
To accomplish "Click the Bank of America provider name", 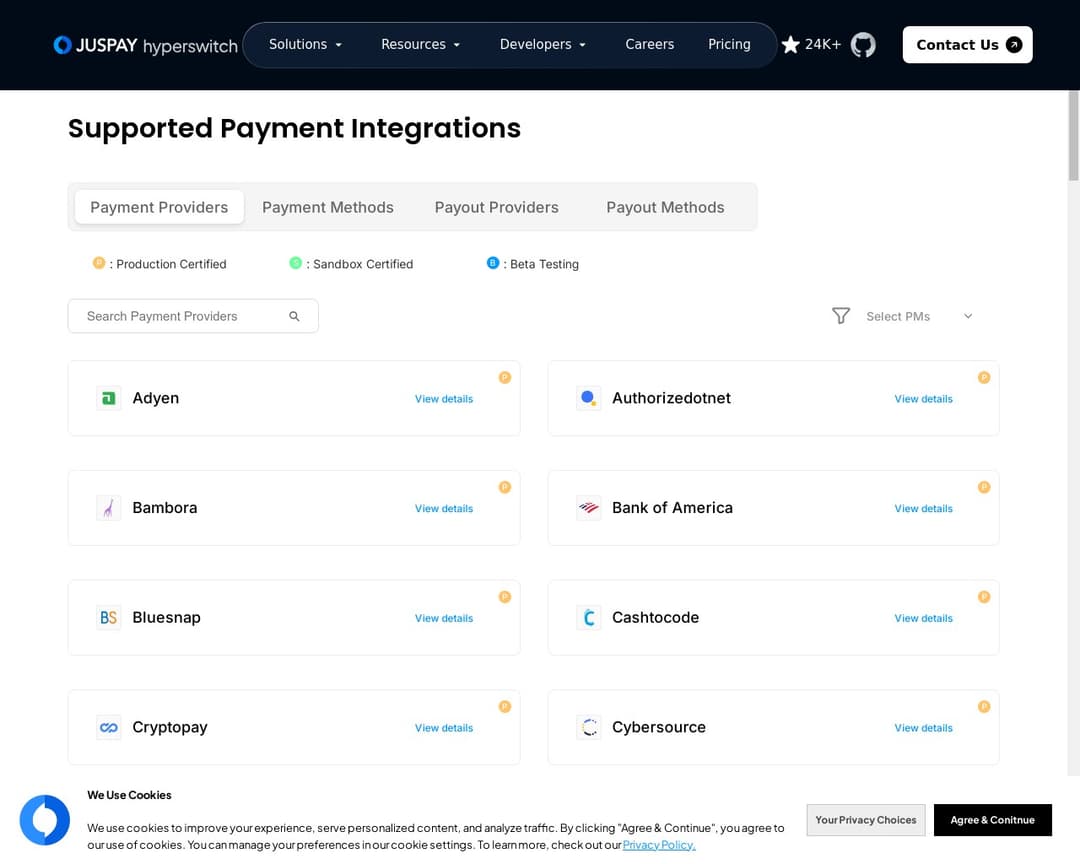I will pyautogui.click(x=672, y=508).
